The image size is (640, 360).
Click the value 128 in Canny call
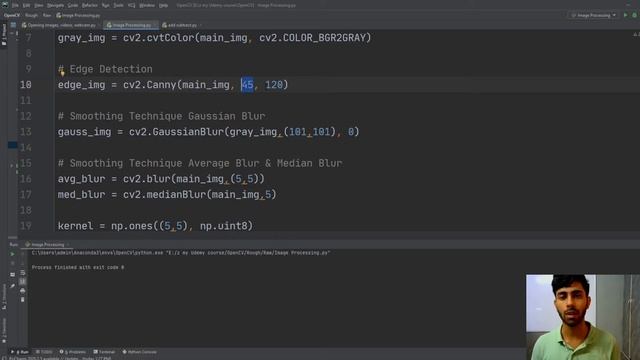[x=274, y=85]
